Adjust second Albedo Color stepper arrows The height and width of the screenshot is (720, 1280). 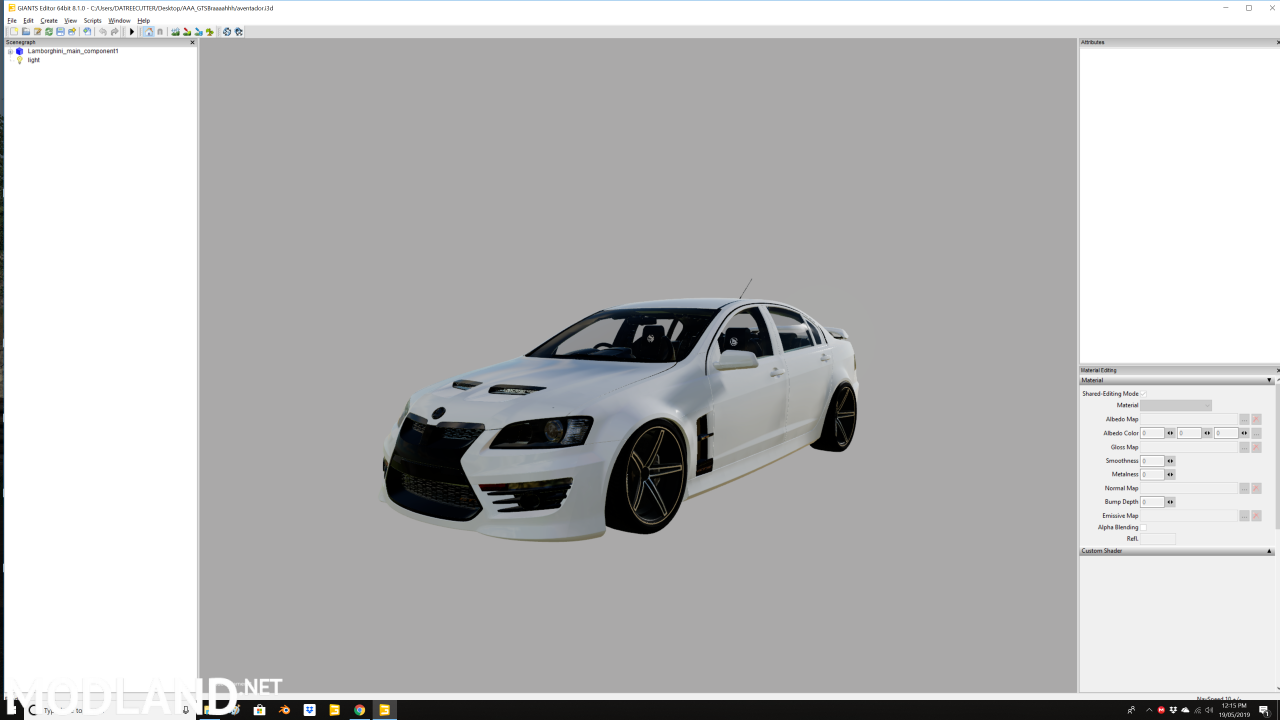pos(1207,433)
